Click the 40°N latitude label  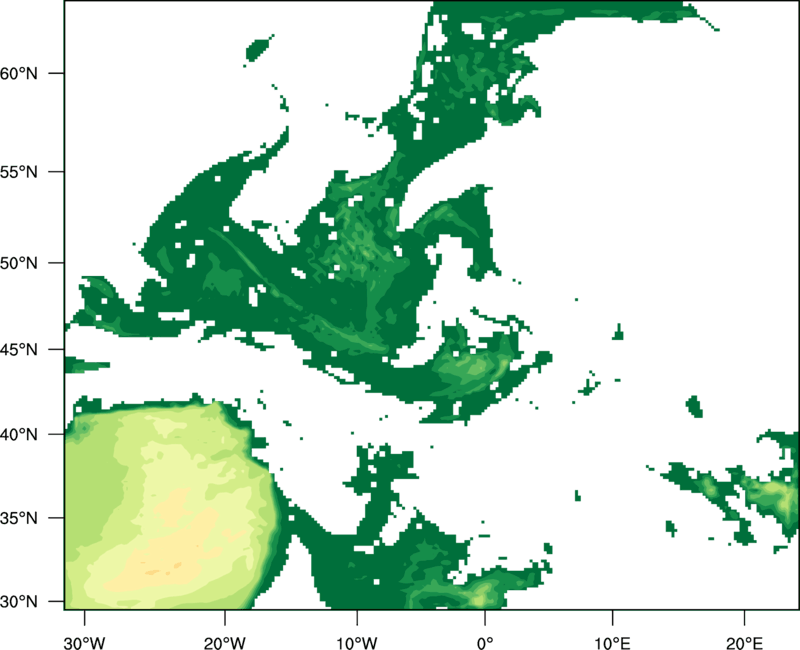coord(19,435)
